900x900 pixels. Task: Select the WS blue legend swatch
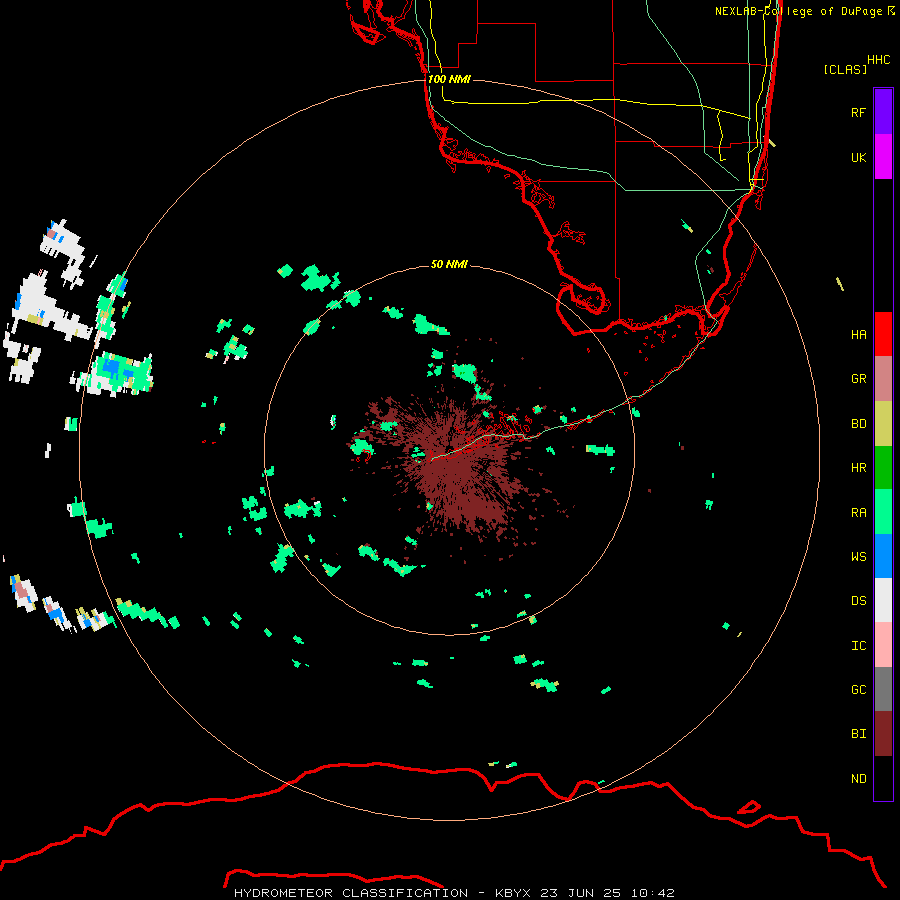[883, 556]
